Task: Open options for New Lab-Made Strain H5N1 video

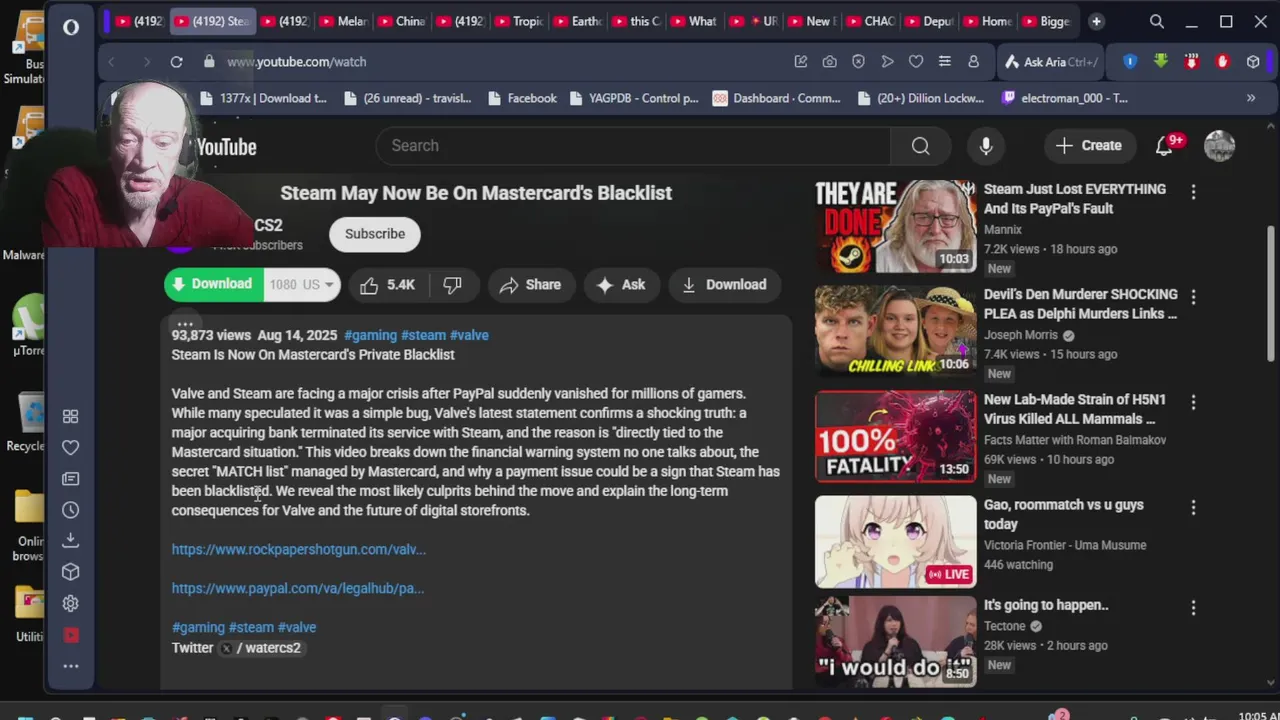Action: coord(1193,402)
